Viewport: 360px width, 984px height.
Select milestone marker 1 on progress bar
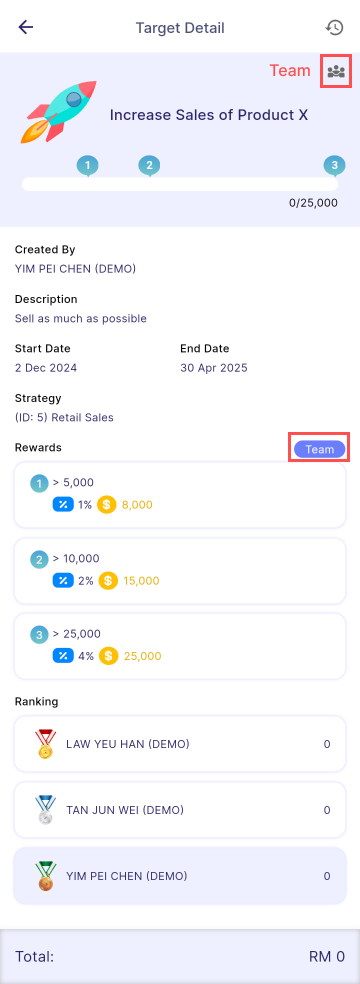(x=88, y=166)
